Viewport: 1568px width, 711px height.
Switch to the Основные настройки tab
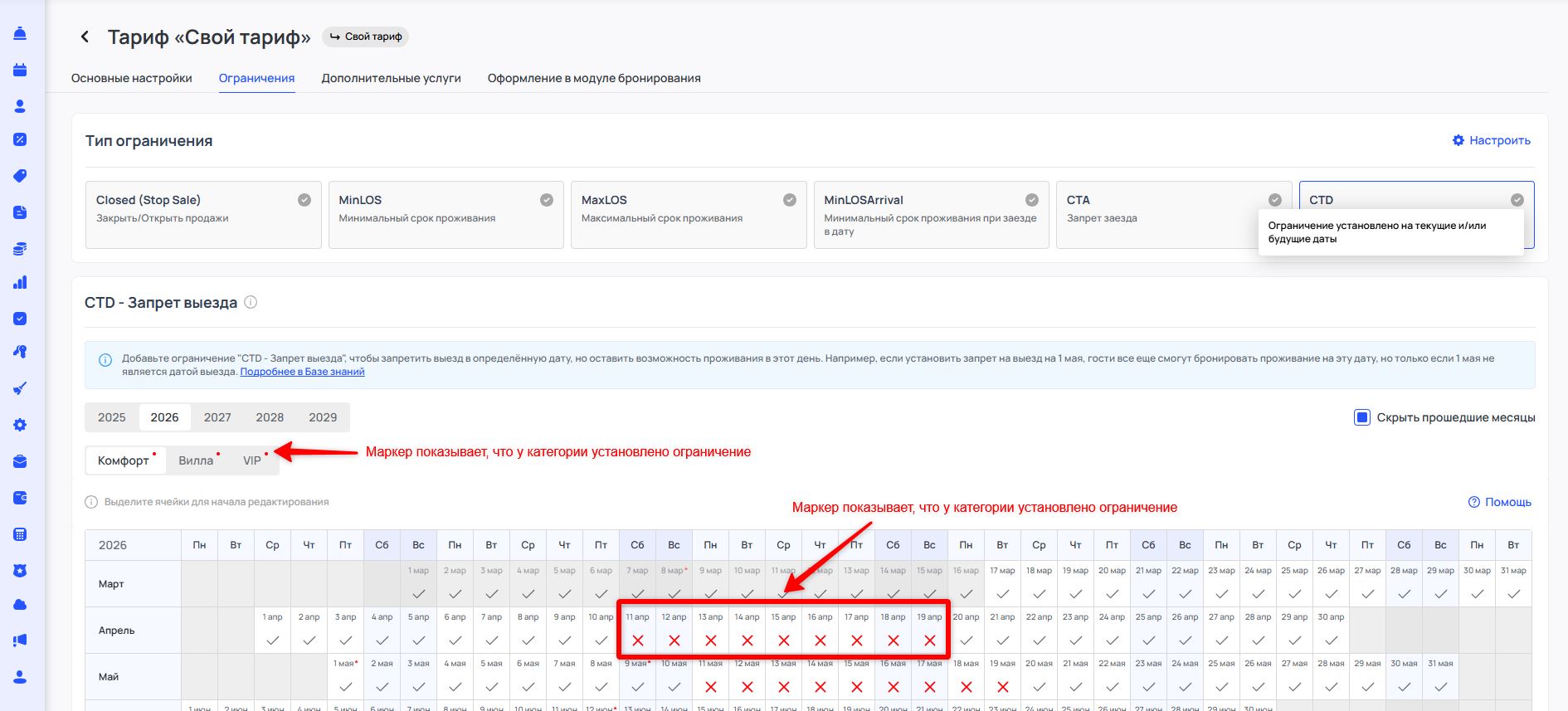click(x=131, y=78)
